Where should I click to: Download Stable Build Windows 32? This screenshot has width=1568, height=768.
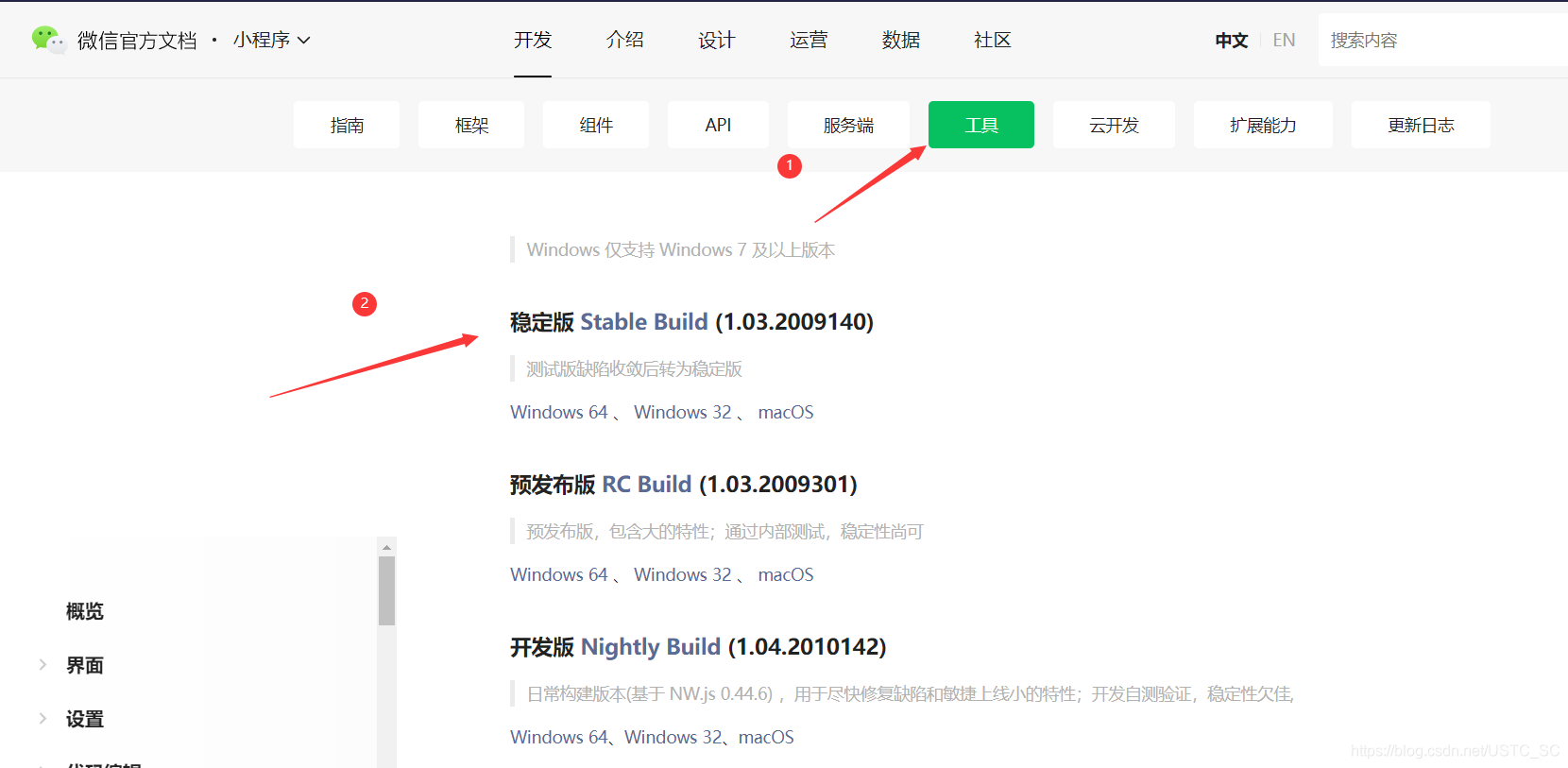(x=683, y=412)
